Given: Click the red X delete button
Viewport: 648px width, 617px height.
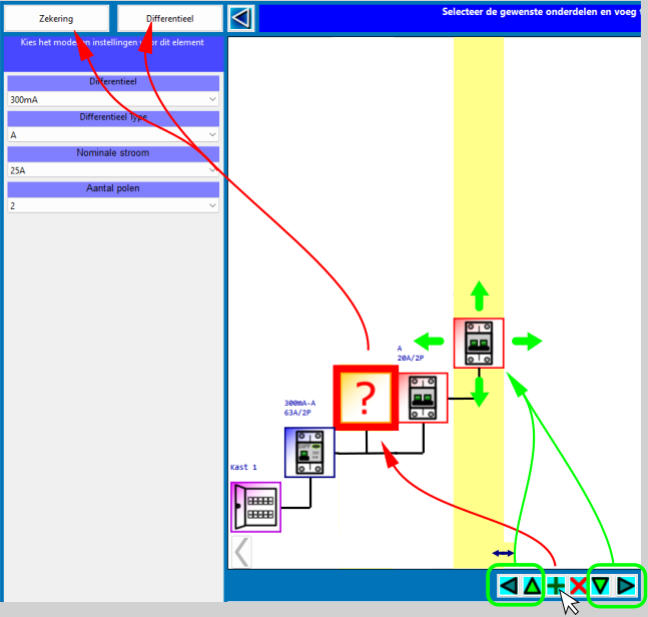Looking at the screenshot, I should click(577, 586).
